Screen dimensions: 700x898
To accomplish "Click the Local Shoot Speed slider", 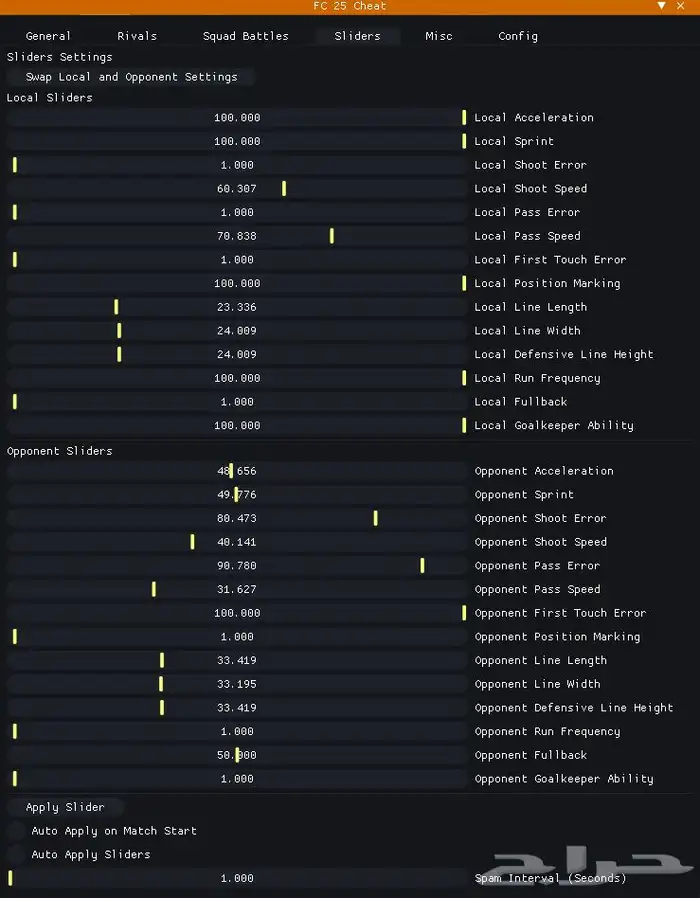I will pos(236,189).
